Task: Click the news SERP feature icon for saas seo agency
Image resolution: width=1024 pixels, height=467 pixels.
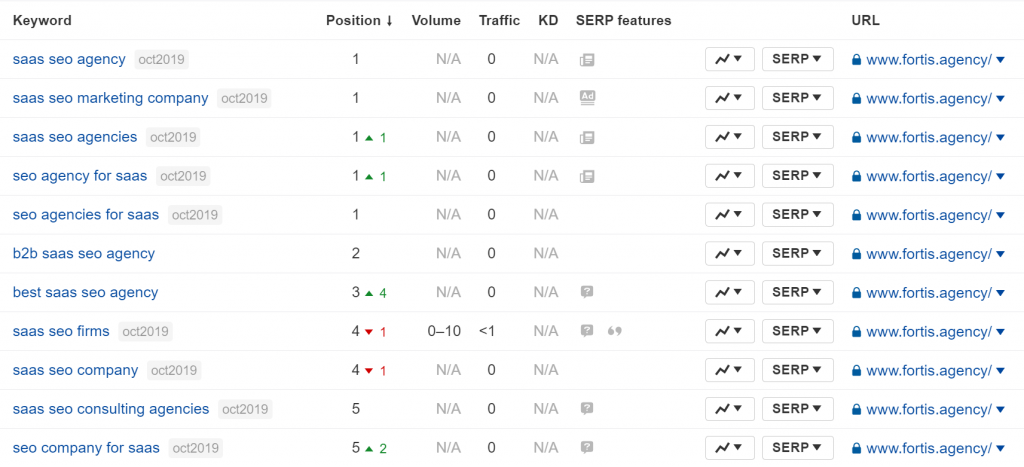Action: (x=587, y=59)
